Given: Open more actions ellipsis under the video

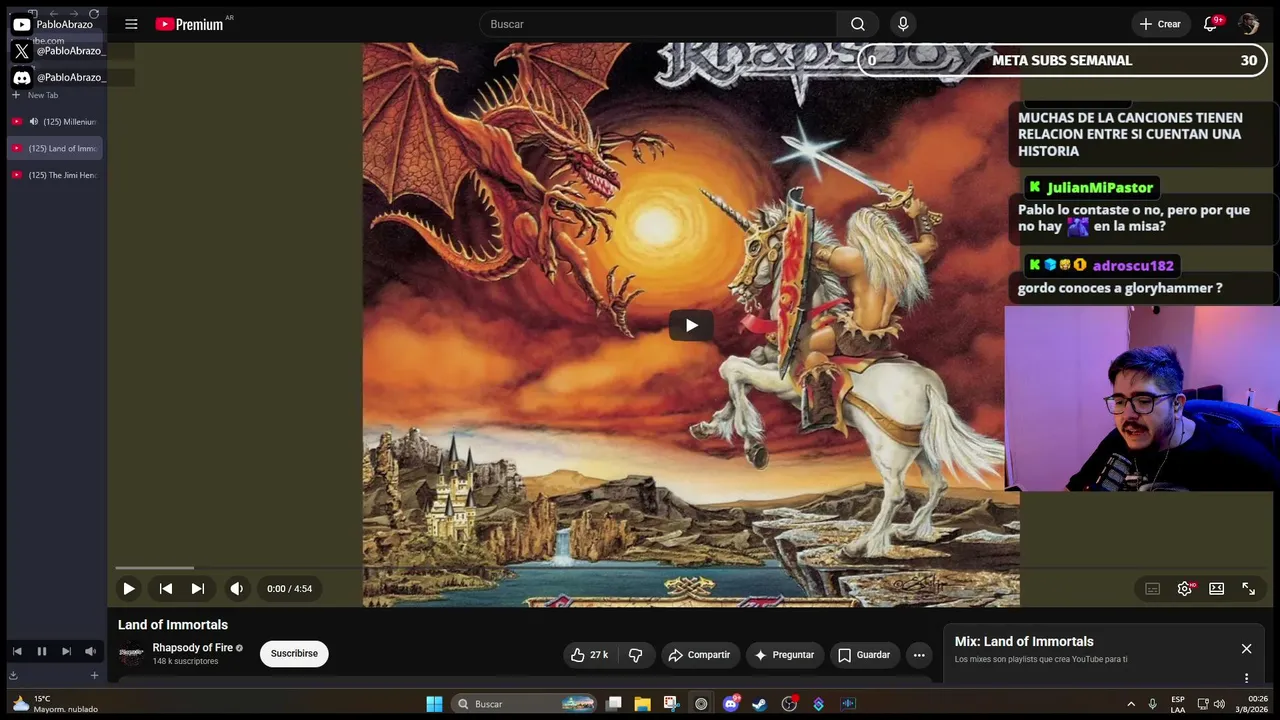Looking at the screenshot, I should coord(919,655).
